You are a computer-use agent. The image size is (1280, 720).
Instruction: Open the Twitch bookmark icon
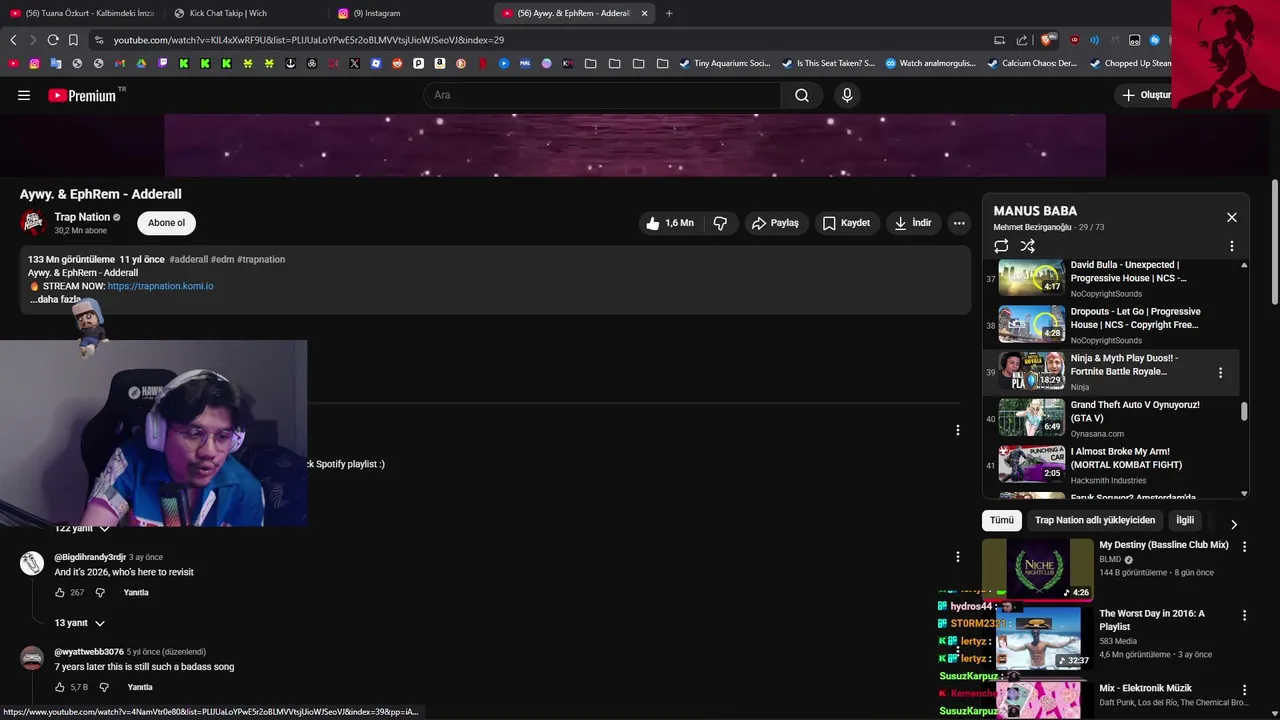[x=163, y=63]
